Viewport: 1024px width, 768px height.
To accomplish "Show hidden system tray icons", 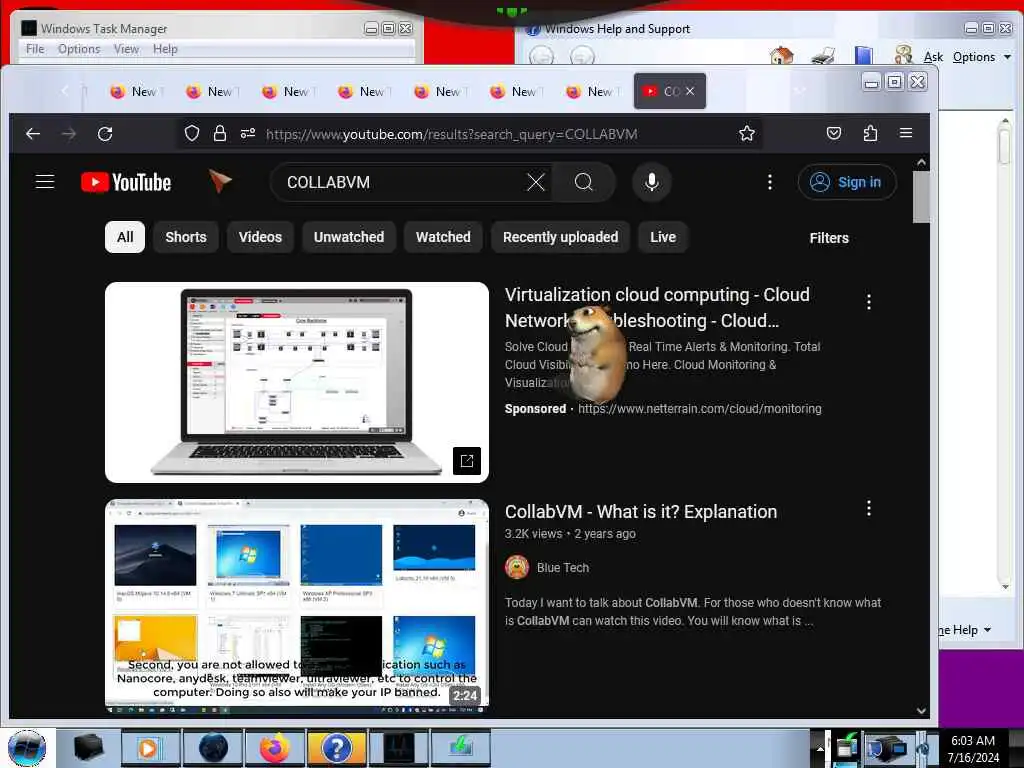I will 820,748.
